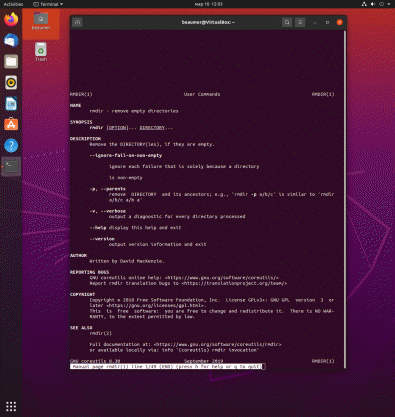
Task: Click the gnu.org licenses gpl.html URL
Action: point(156,305)
